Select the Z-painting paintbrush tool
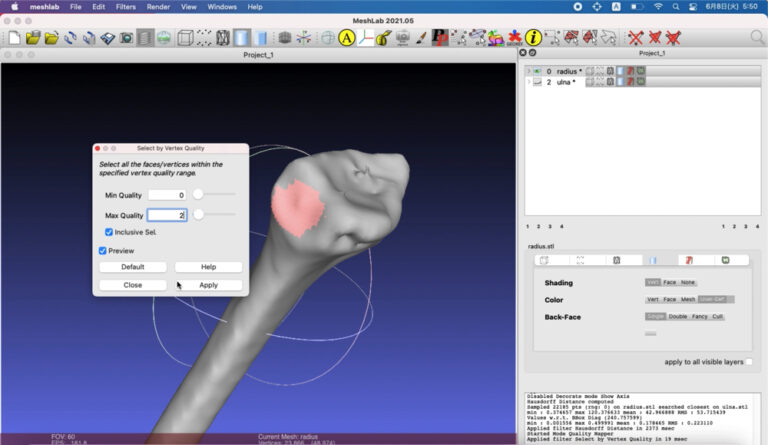This screenshot has height=445, width=768. point(421,38)
